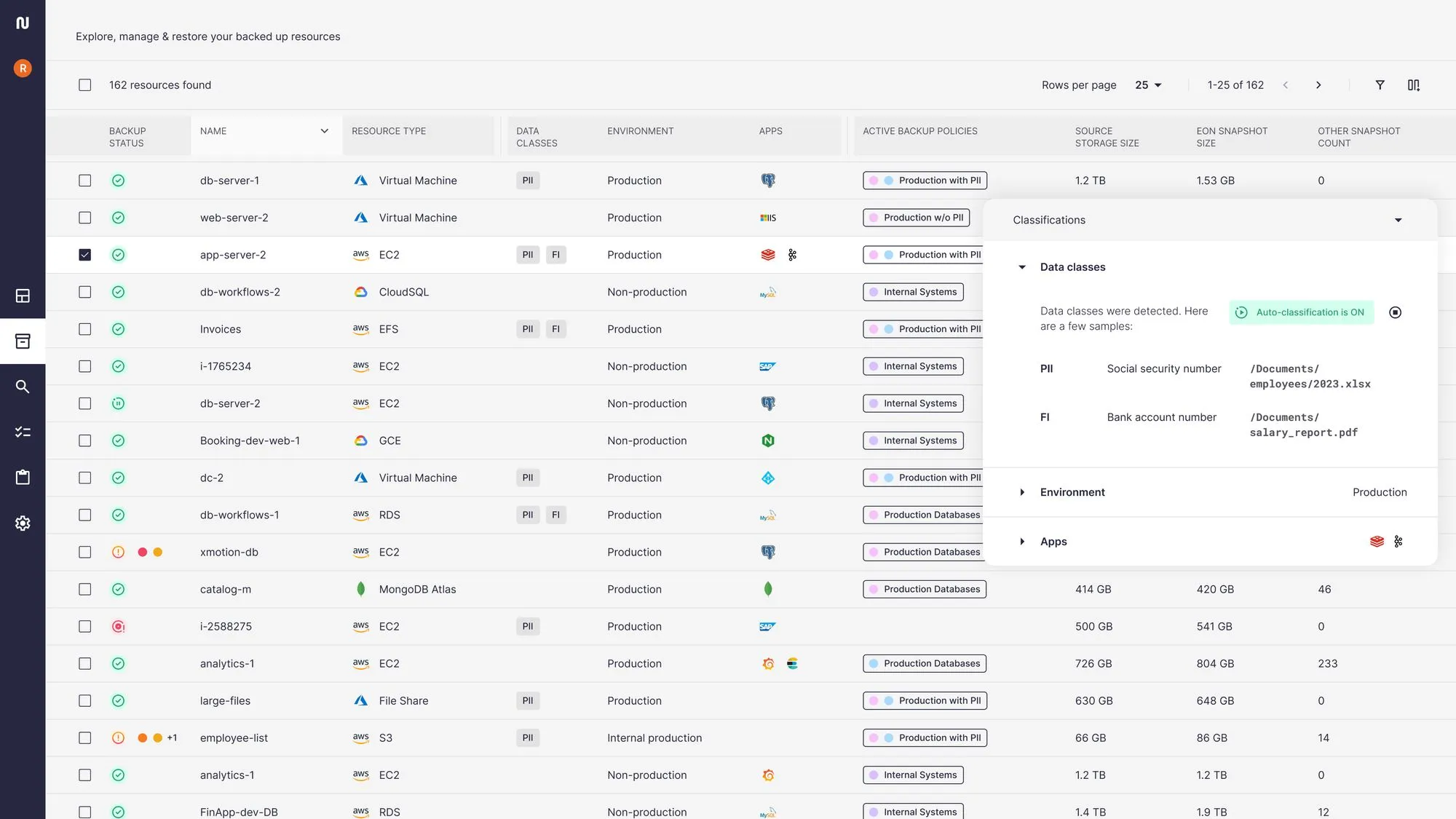Screen dimensions: 1456x819
Task: Open the NAME column sort dropdown
Action: 324,131
